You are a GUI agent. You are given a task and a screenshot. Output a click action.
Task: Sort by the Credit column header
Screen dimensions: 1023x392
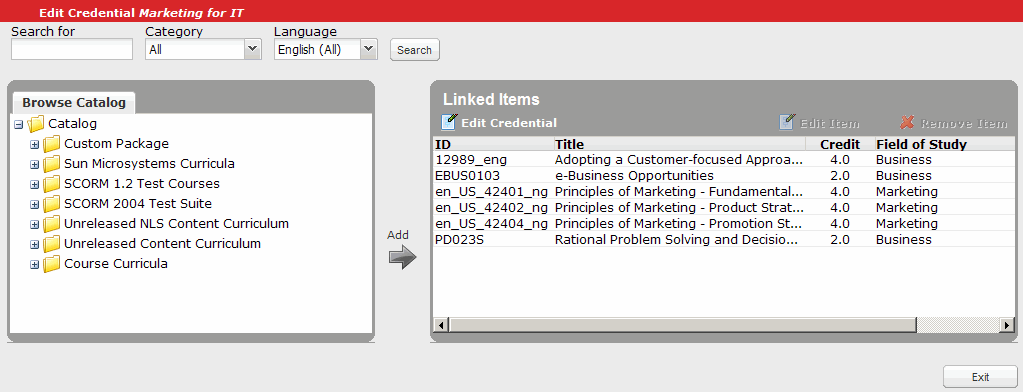tap(840, 144)
